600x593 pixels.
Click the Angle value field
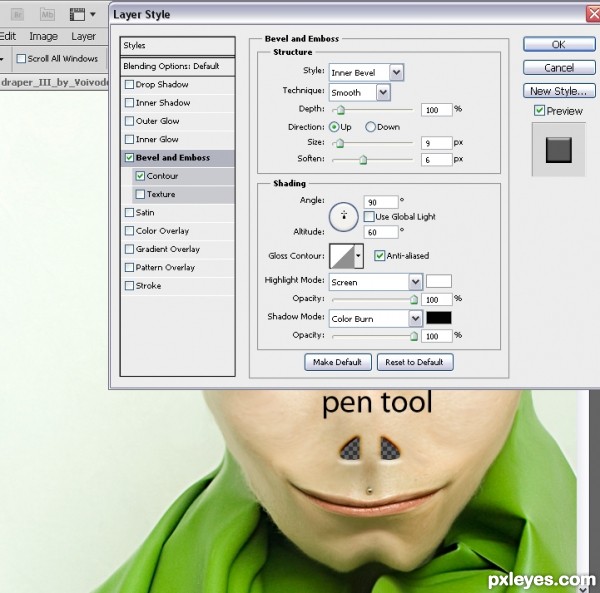tap(381, 202)
